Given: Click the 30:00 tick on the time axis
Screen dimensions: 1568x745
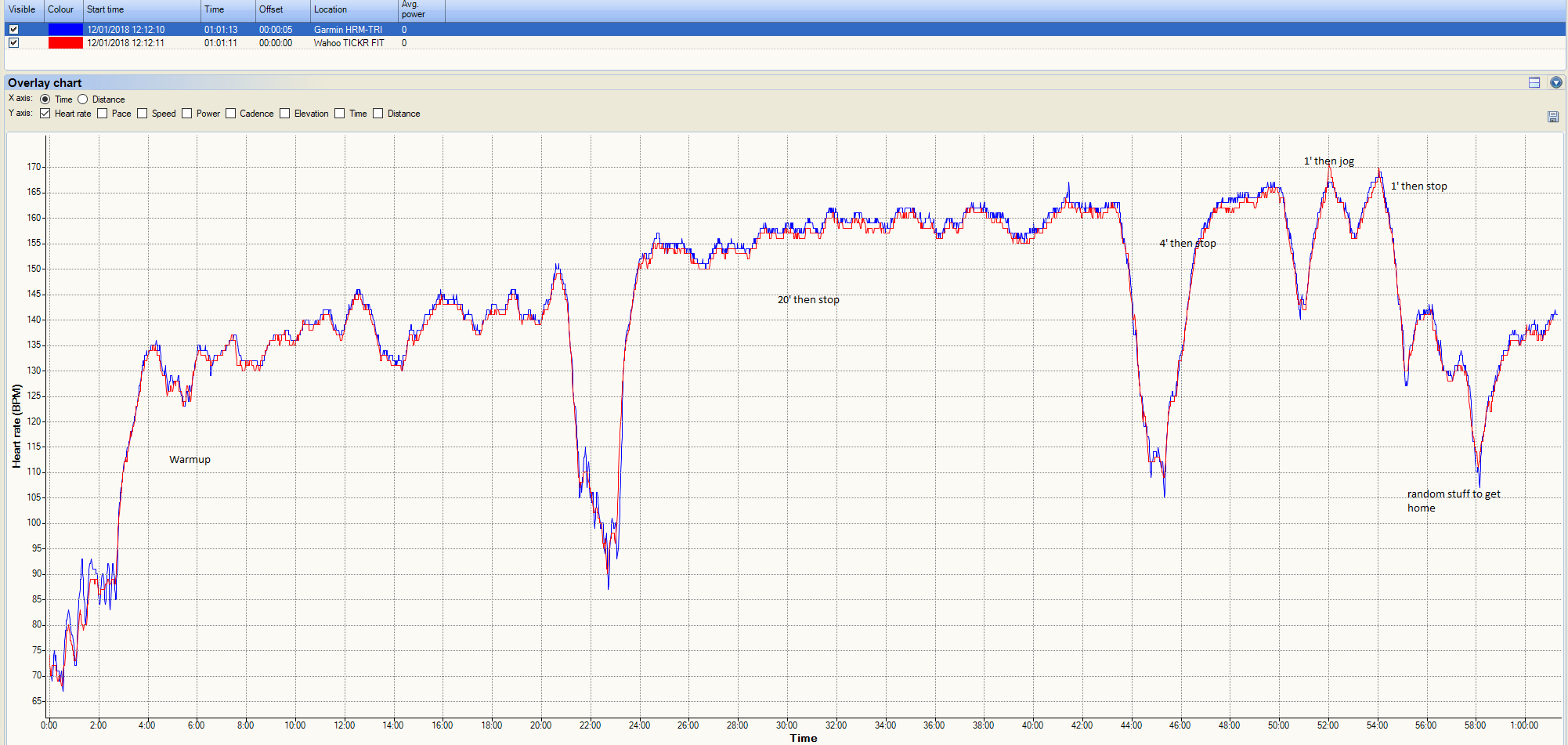Looking at the screenshot, I should (786, 725).
